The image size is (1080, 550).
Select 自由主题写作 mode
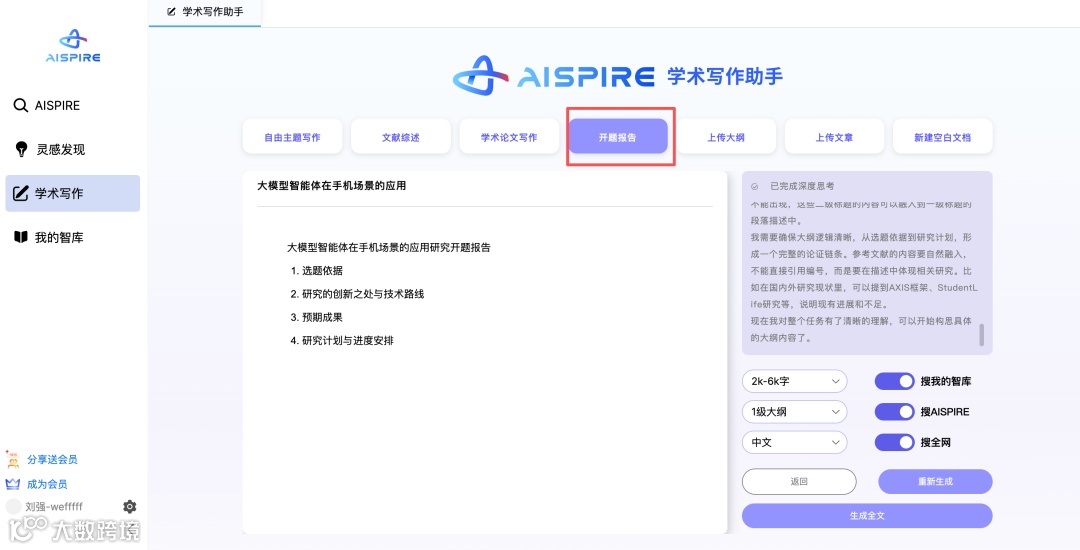(x=292, y=137)
